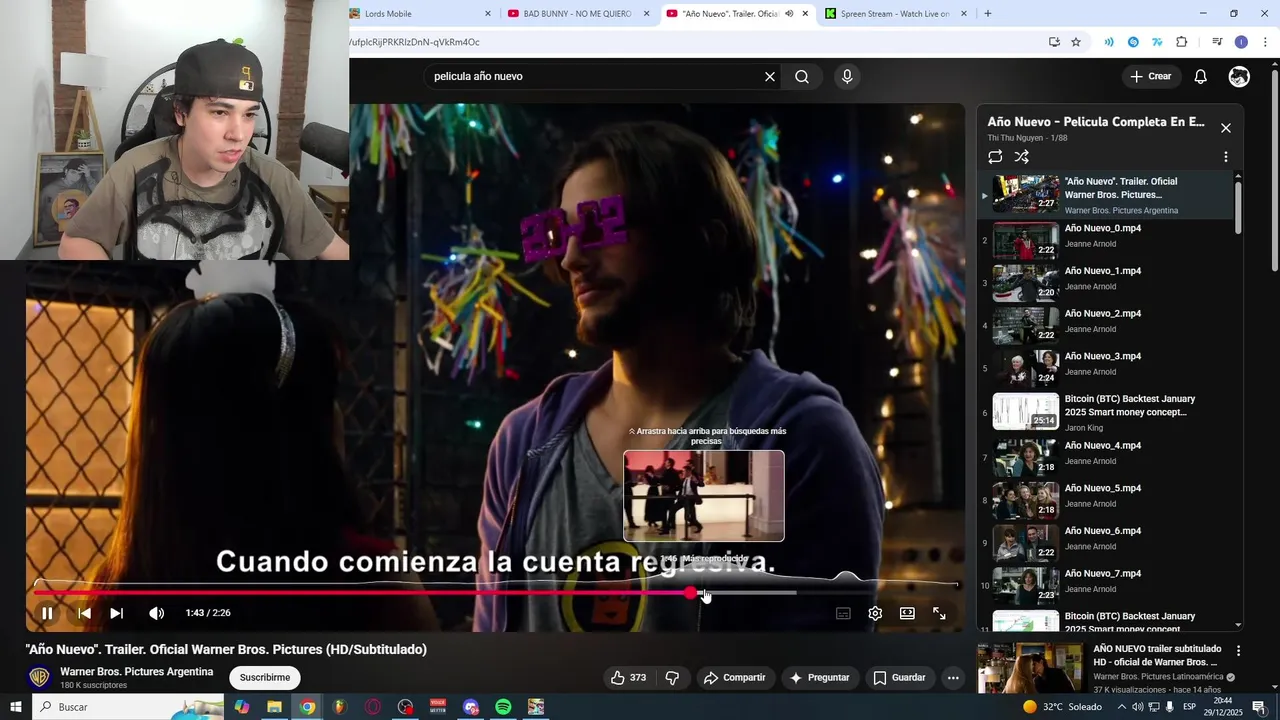Open more actions menu beside Guardar

point(953,678)
